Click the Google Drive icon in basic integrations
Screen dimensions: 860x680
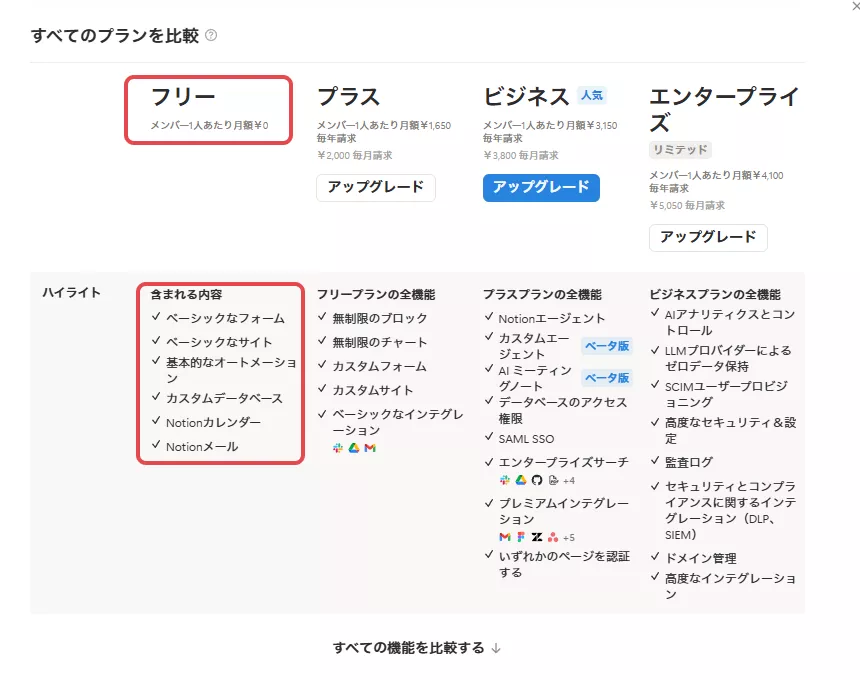click(353, 448)
